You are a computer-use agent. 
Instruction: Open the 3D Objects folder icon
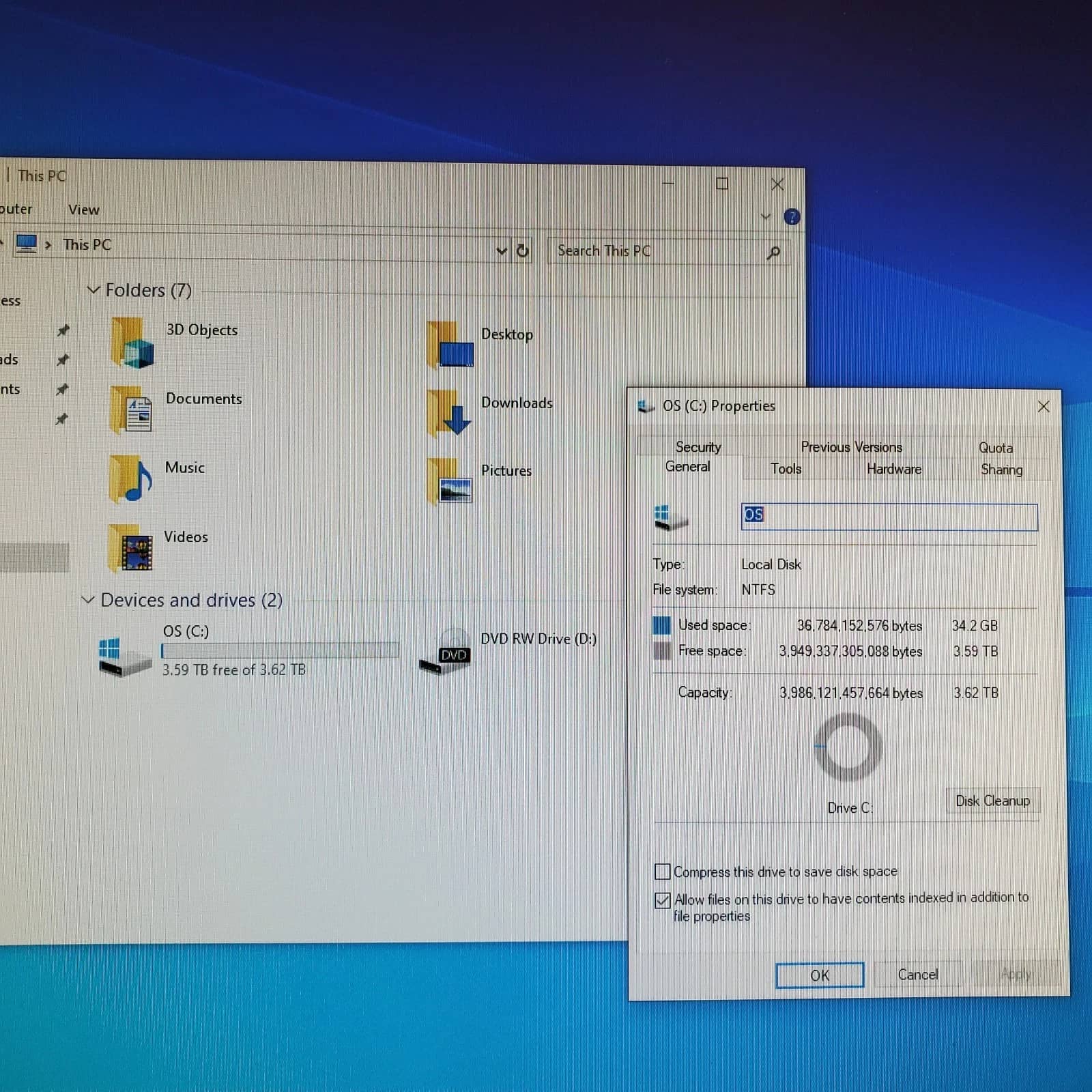pyautogui.click(x=132, y=343)
